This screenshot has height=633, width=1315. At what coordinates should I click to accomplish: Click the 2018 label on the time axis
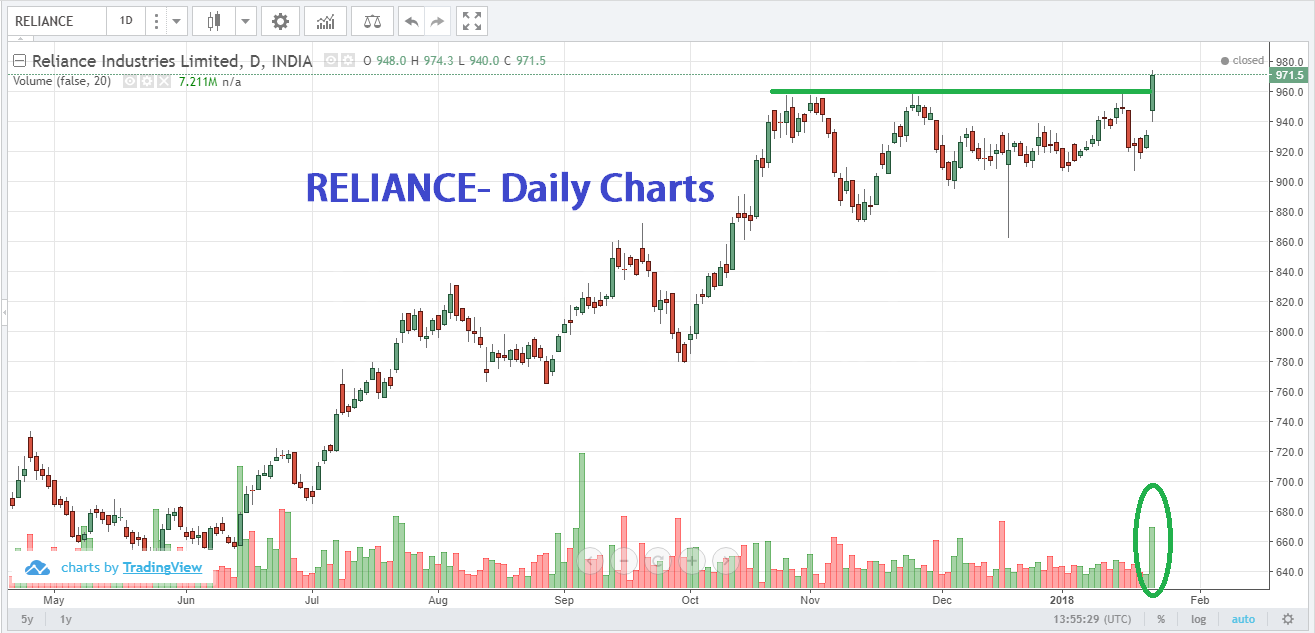tap(1061, 600)
